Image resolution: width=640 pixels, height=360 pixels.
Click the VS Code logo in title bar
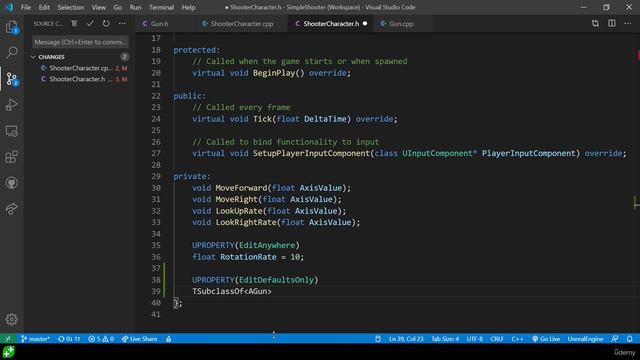9,7
